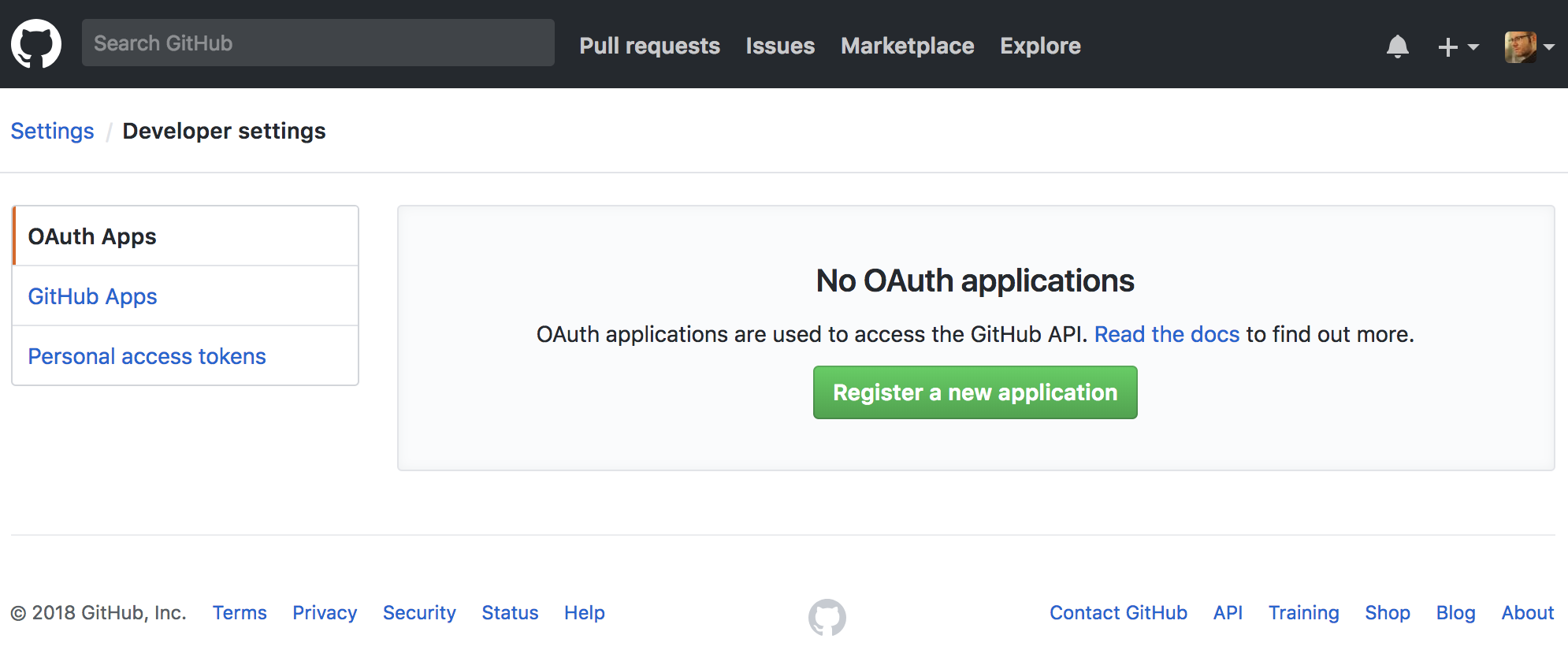Visit Contact GitHub in the footer
Viewport: 1568px width, 654px height.
coord(1118,613)
